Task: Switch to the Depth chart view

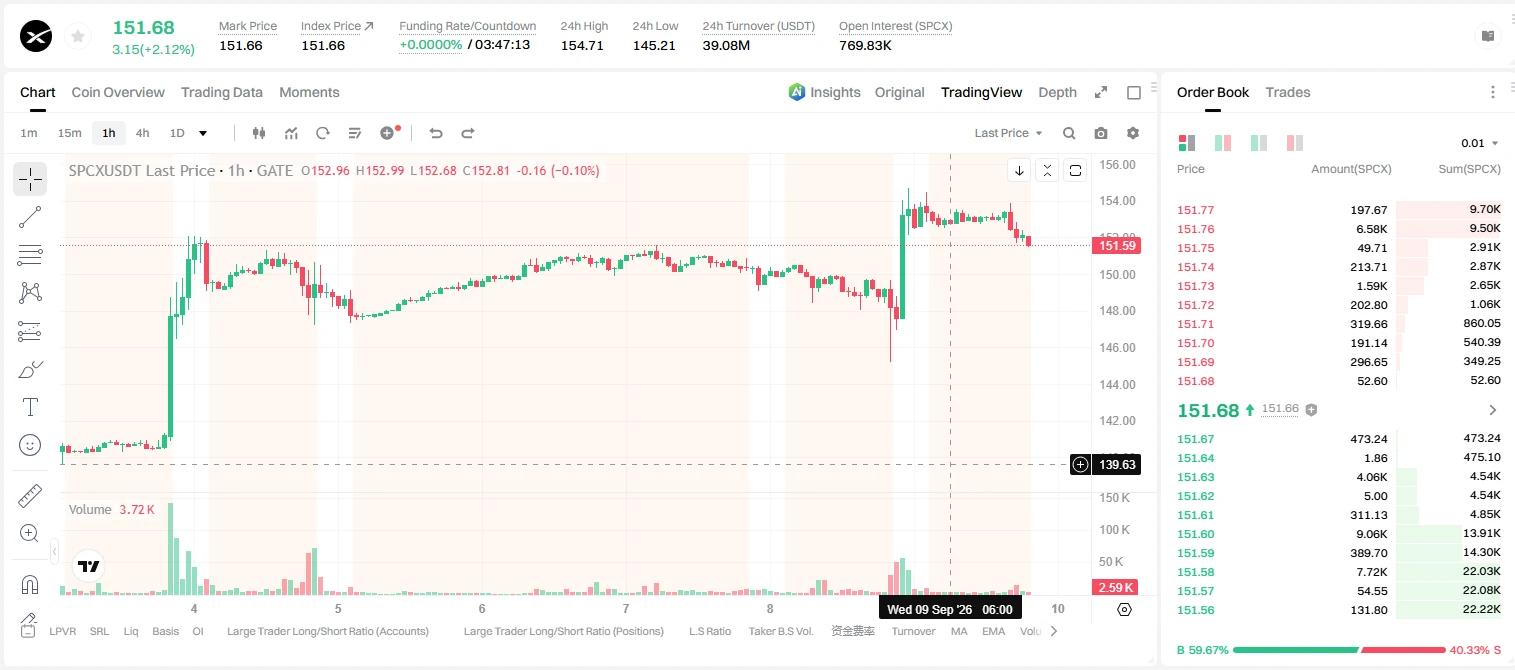Action: (1057, 92)
